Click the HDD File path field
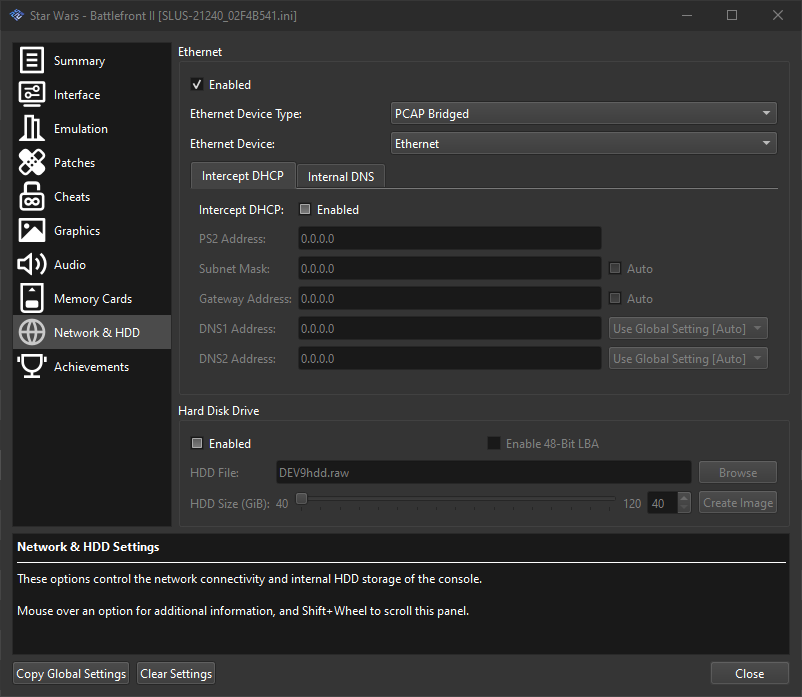The height and width of the screenshot is (697, 802). pos(483,473)
